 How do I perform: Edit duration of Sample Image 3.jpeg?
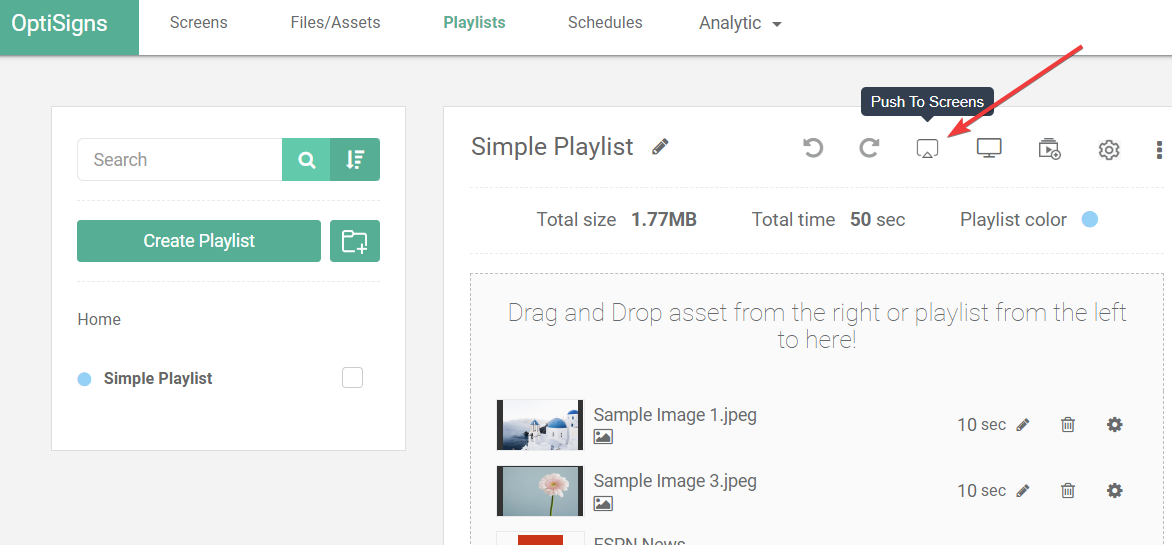pyautogui.click(x=1023, y=490)
